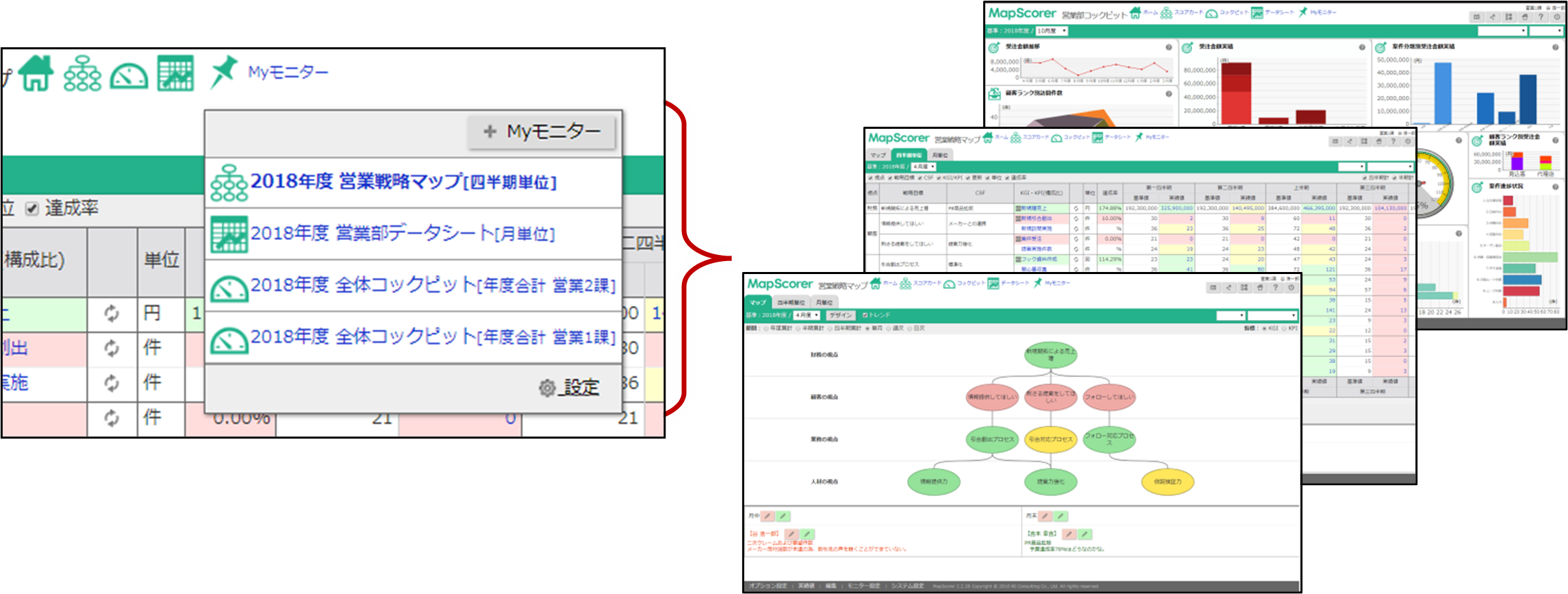The width and height of the screenshot is (1568, 594).
Task: Click the red pencil button next to 月中
Action: 767,516
